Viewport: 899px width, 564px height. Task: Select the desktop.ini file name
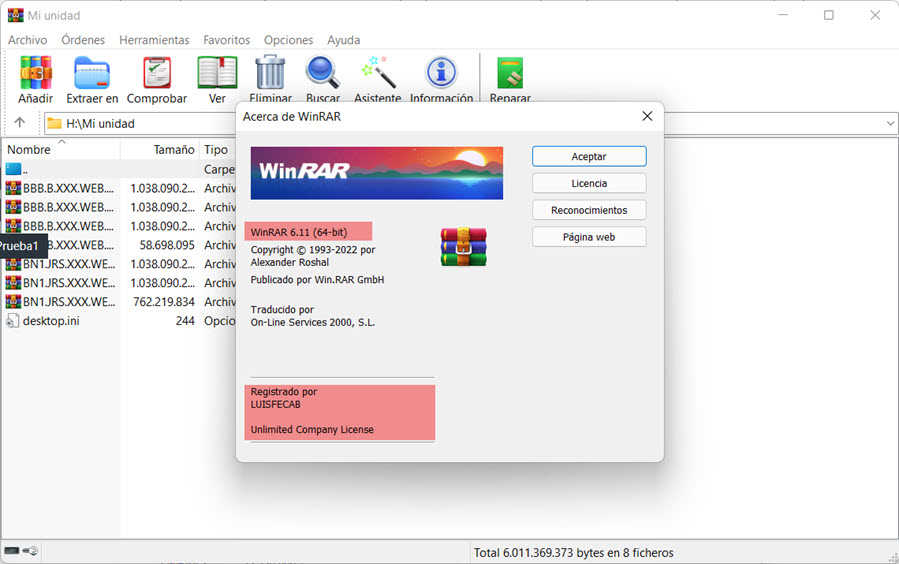51,321
